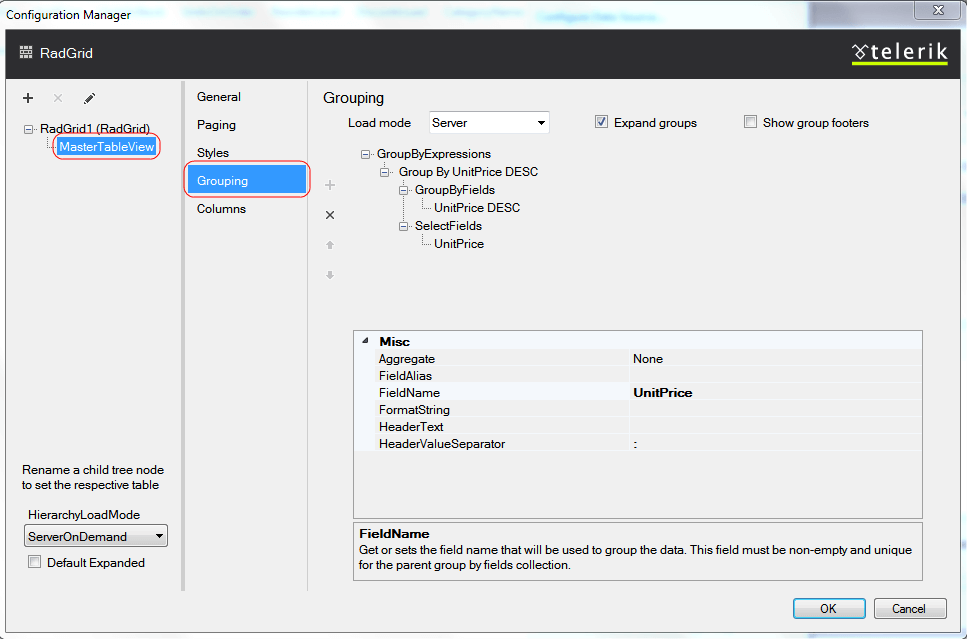Collapse the Misc property category
The height and width of the screenshot is (639, 967).
(364, 341)
